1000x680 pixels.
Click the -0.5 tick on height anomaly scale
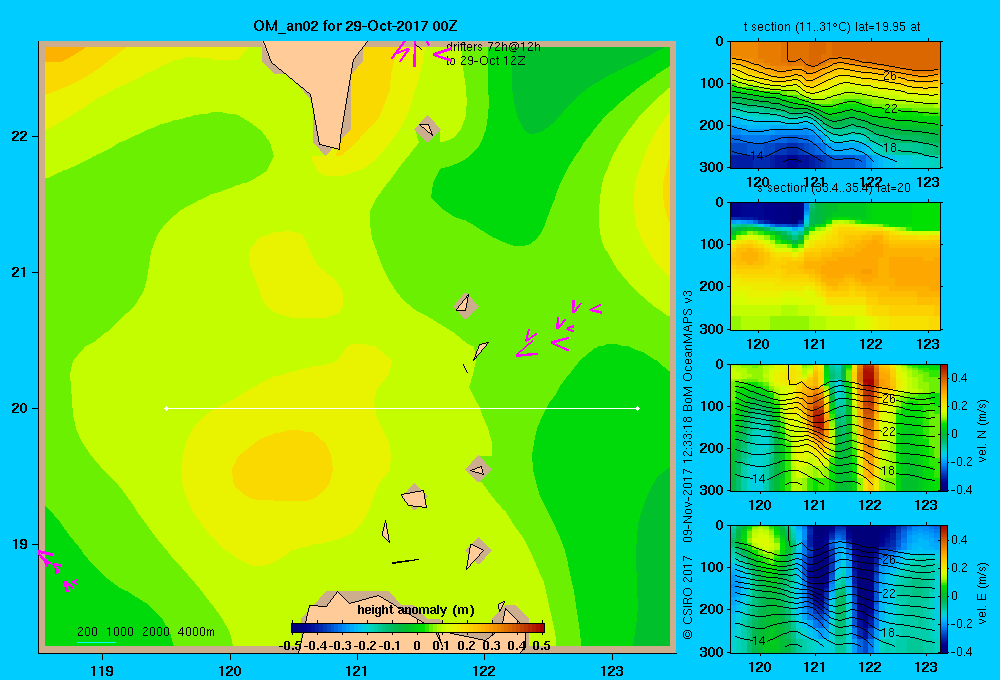pos(290,646)
